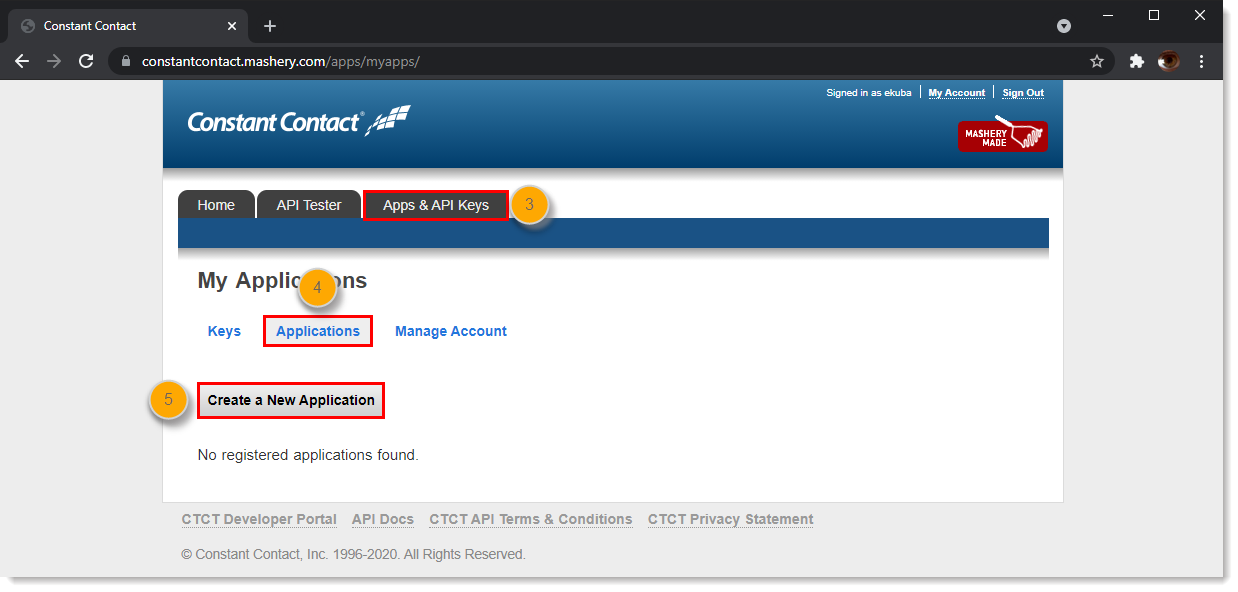Open the My Account link
The height and width of the screenshot is (592, 1238).
tap(957, 93)
